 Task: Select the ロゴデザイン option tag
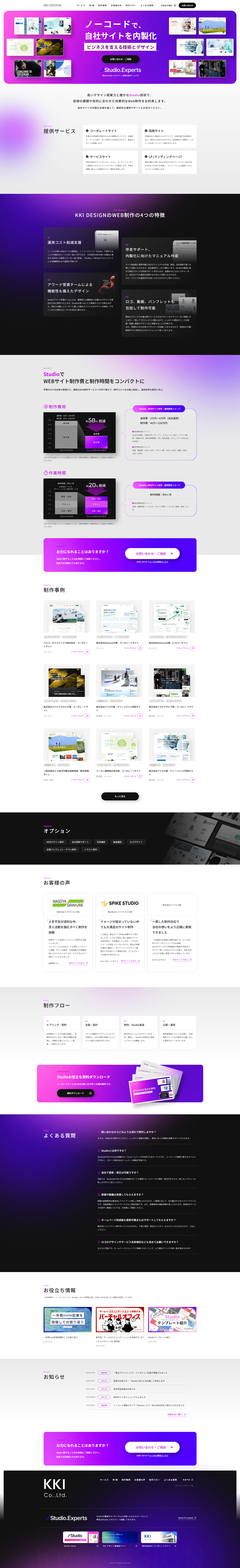(x=136, y=842)
